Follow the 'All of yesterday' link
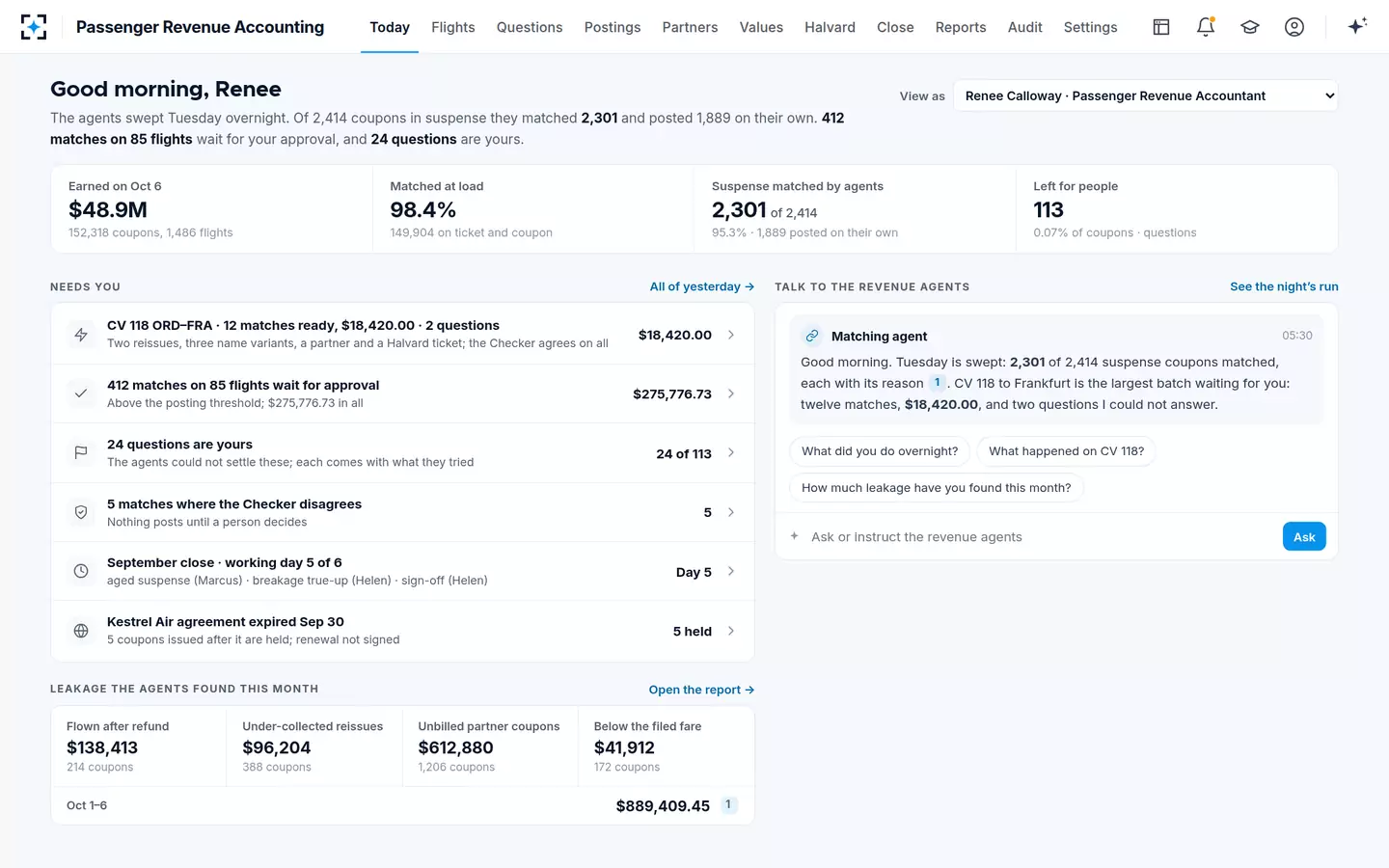 pyautogui.click(x=702, y=286)
